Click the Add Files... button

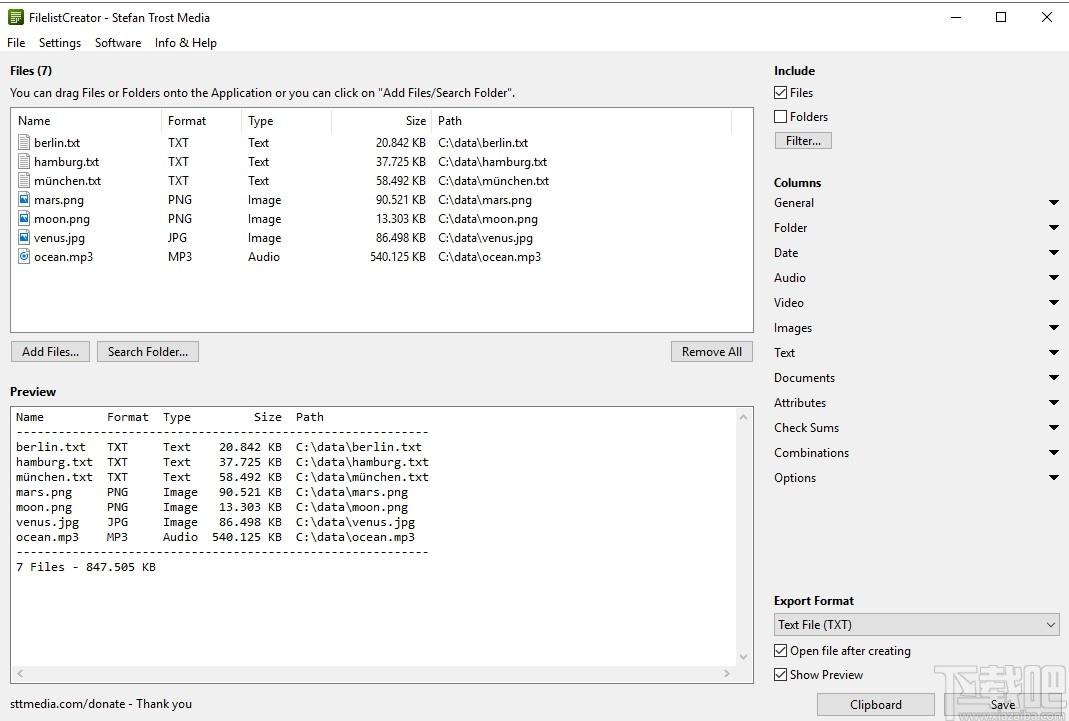point(50,352)
